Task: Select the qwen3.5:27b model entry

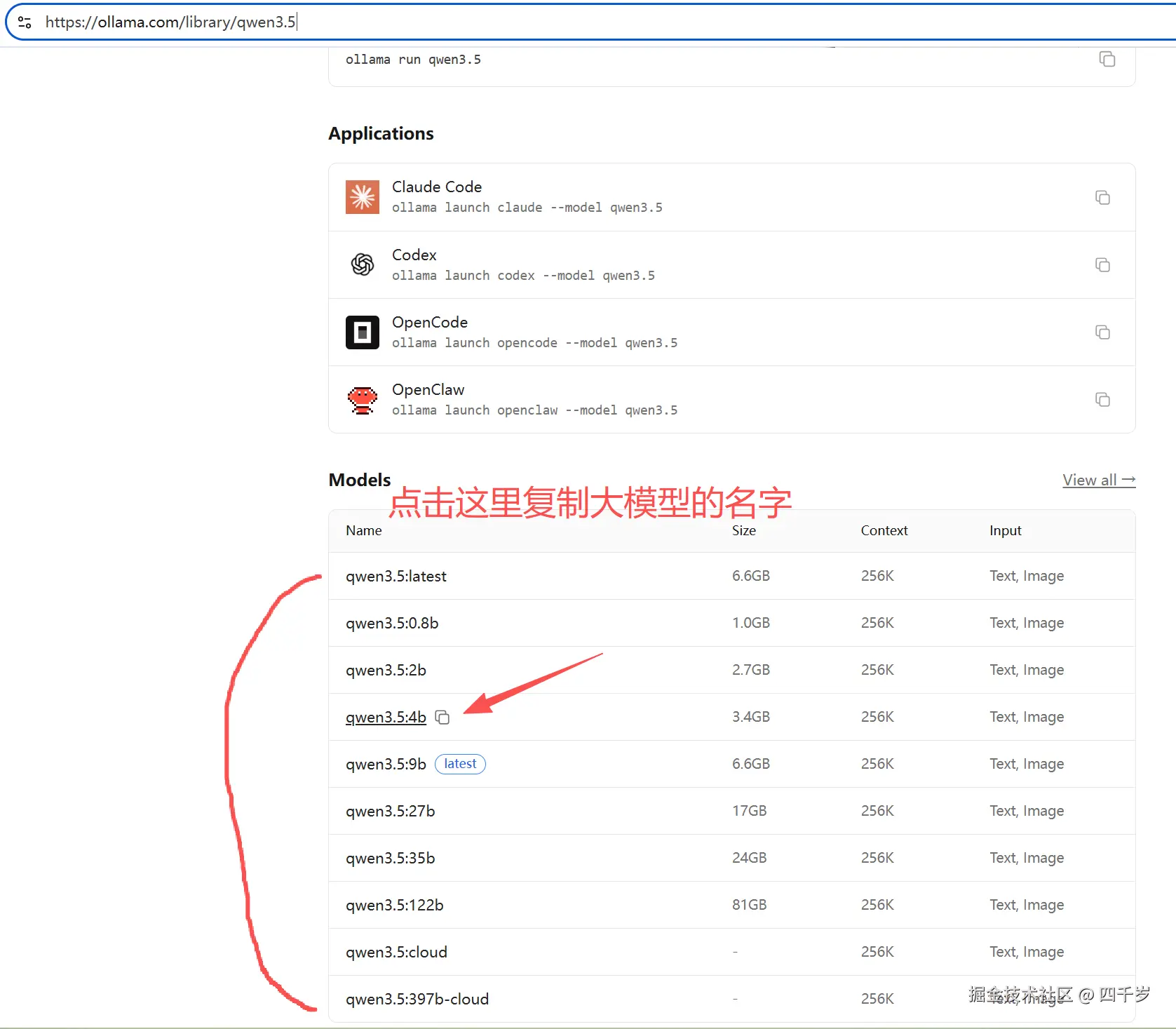Action: [x=390, y=811]
